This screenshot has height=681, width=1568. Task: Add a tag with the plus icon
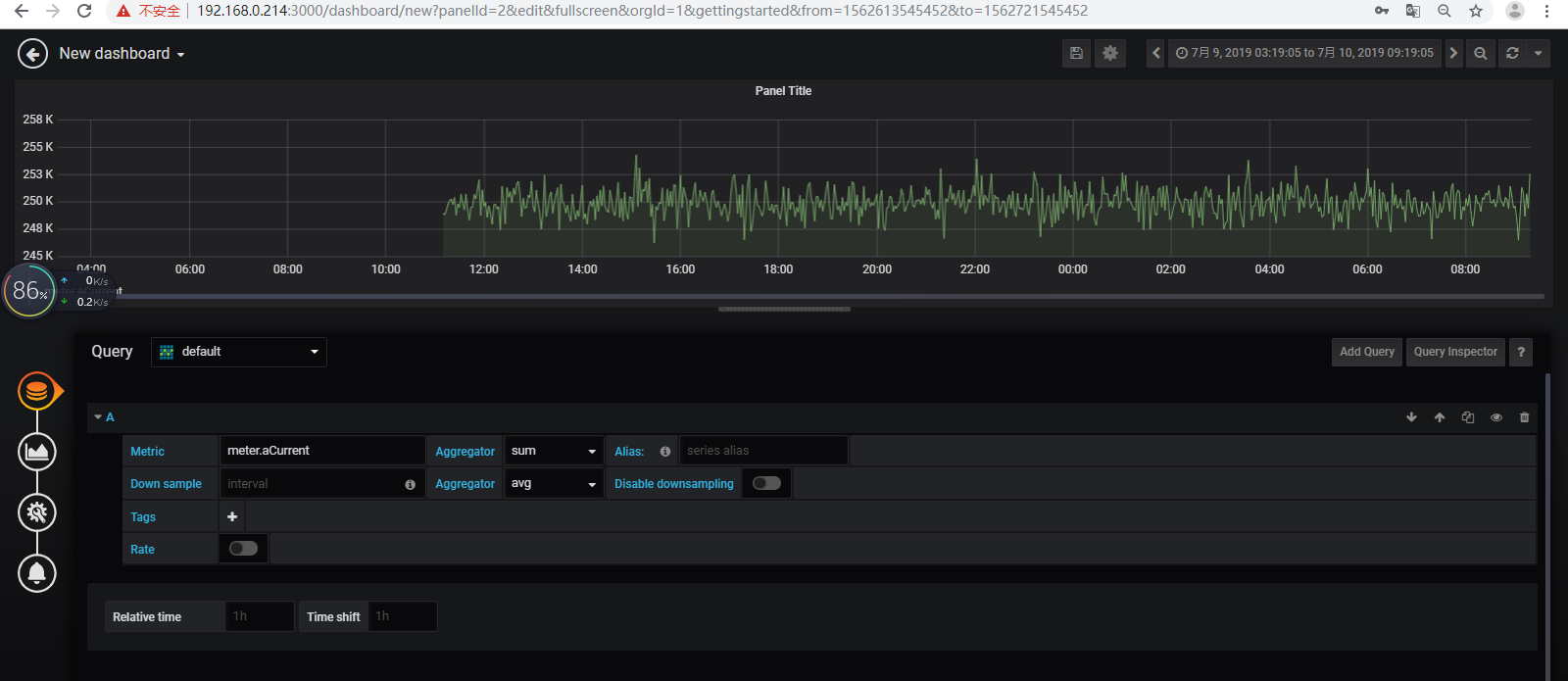pos(232,516)
